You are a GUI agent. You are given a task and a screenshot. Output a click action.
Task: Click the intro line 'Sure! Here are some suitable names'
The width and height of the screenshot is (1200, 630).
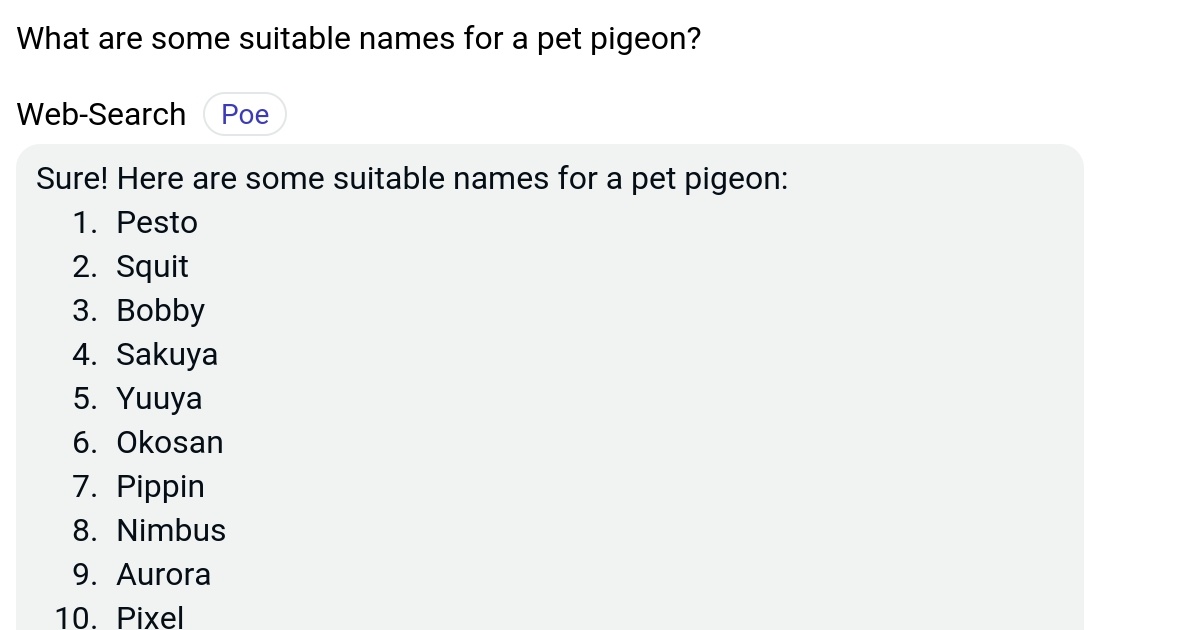[x=412, y=180]
